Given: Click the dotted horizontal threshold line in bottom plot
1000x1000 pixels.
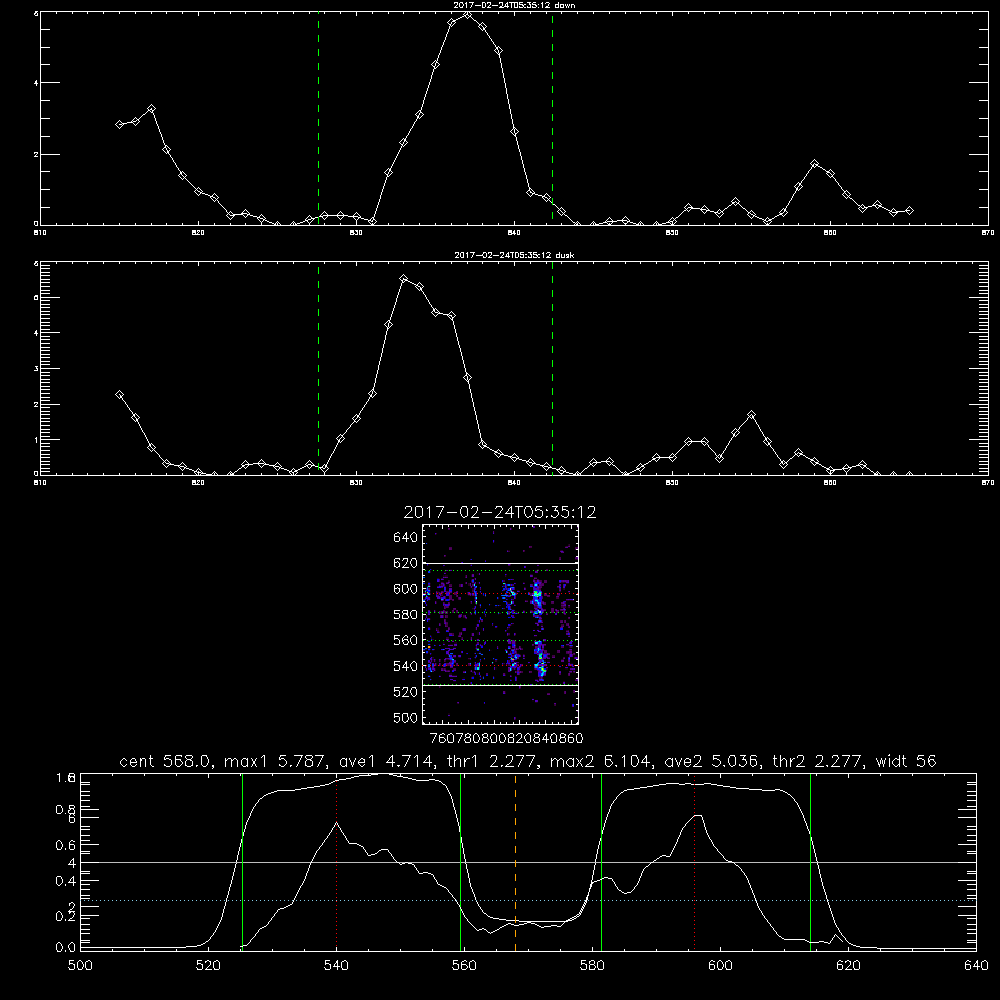Looking at the screenshot, I should [528, 901].
